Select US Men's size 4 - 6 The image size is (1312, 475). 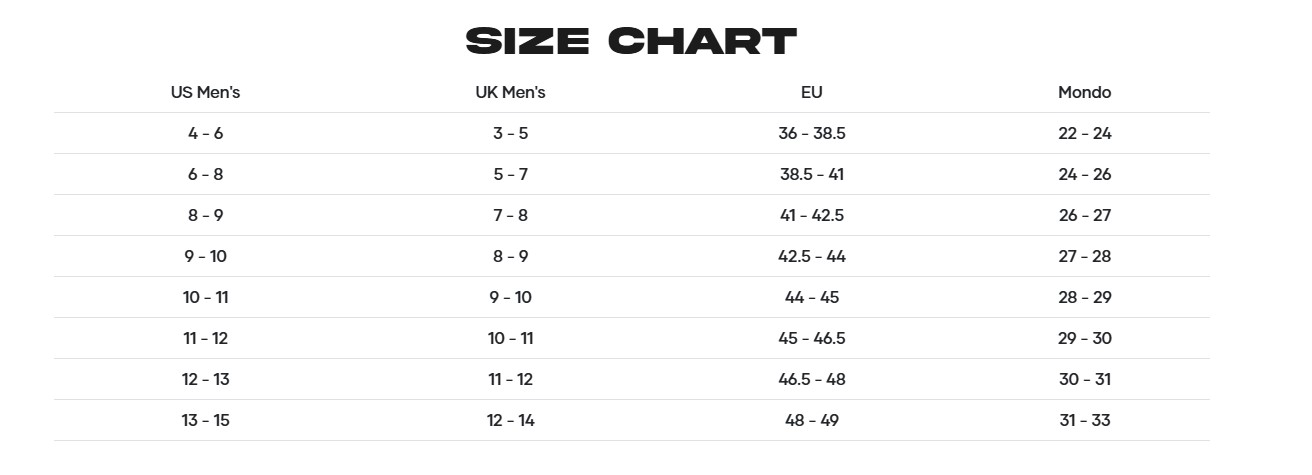pos(206,133)
